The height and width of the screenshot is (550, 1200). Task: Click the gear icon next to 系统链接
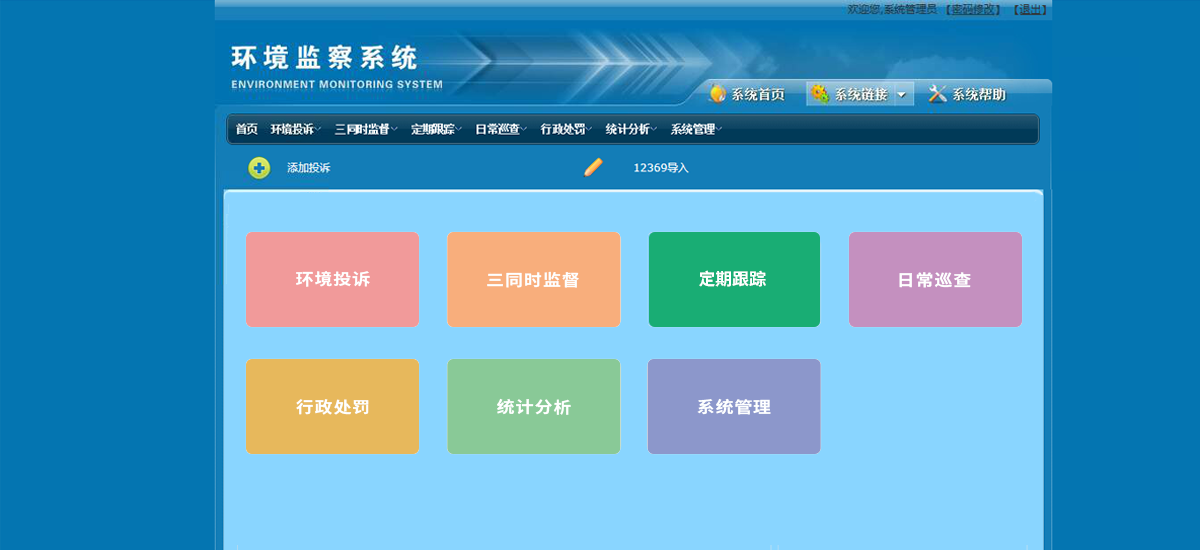(x=820, y=94)
